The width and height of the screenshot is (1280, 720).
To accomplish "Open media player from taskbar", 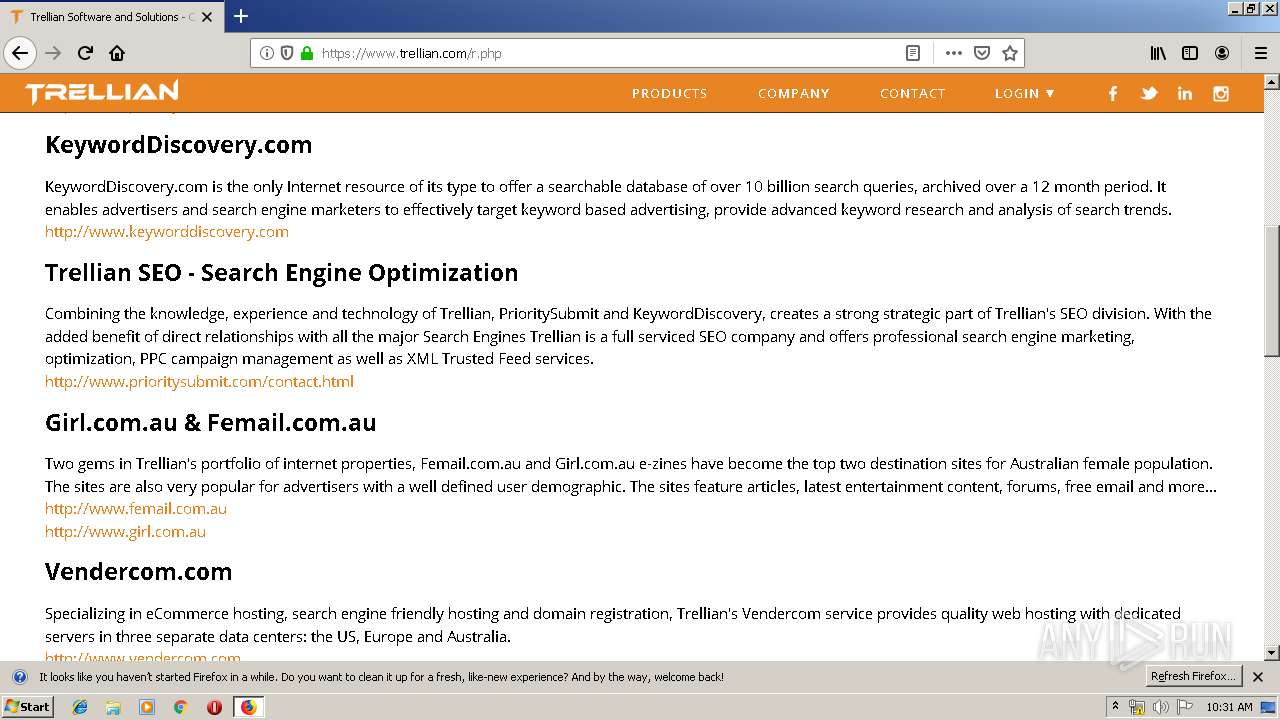I will click(x=147, y=707).
